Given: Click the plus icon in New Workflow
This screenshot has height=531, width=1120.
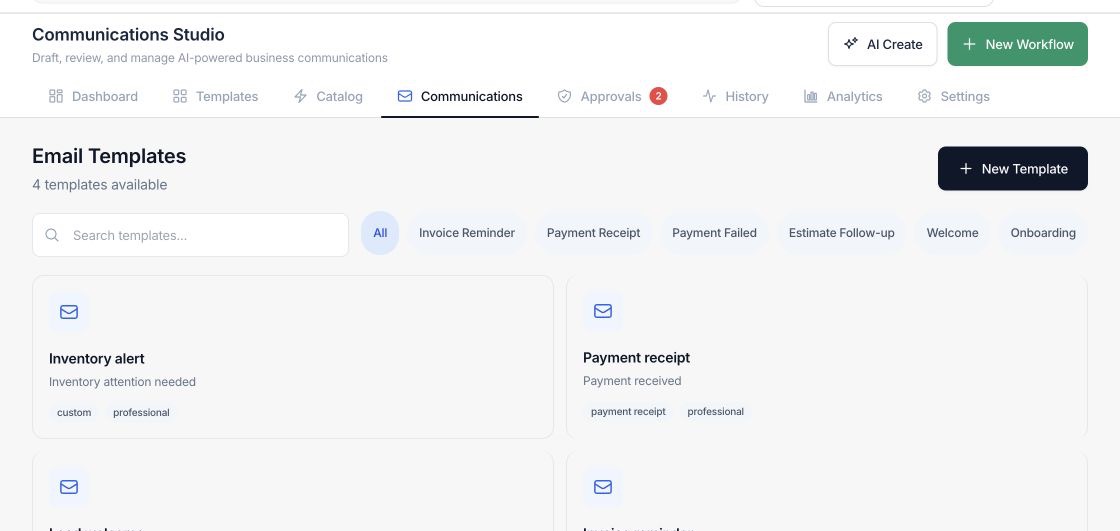Looking at the screenshot, I should point(969,44).
